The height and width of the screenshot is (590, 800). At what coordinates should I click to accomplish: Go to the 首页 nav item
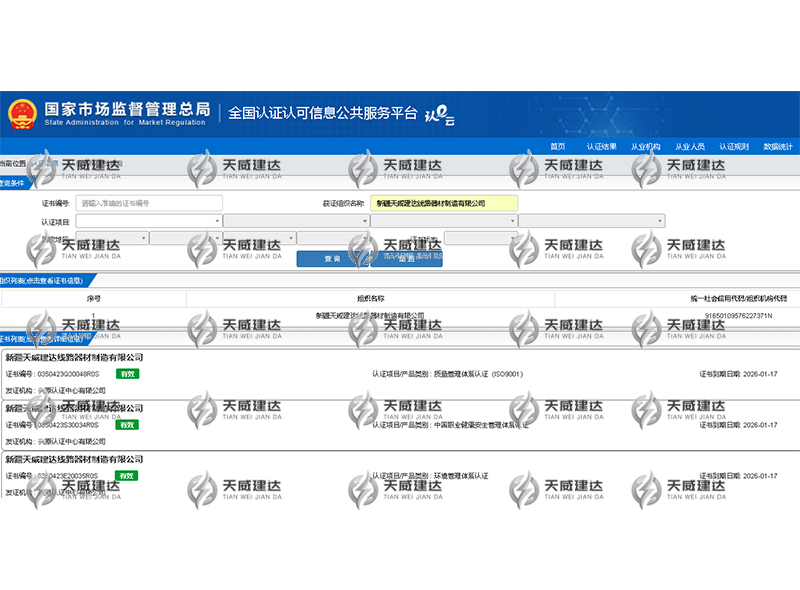pyautogui.click(x=558, y=147)
